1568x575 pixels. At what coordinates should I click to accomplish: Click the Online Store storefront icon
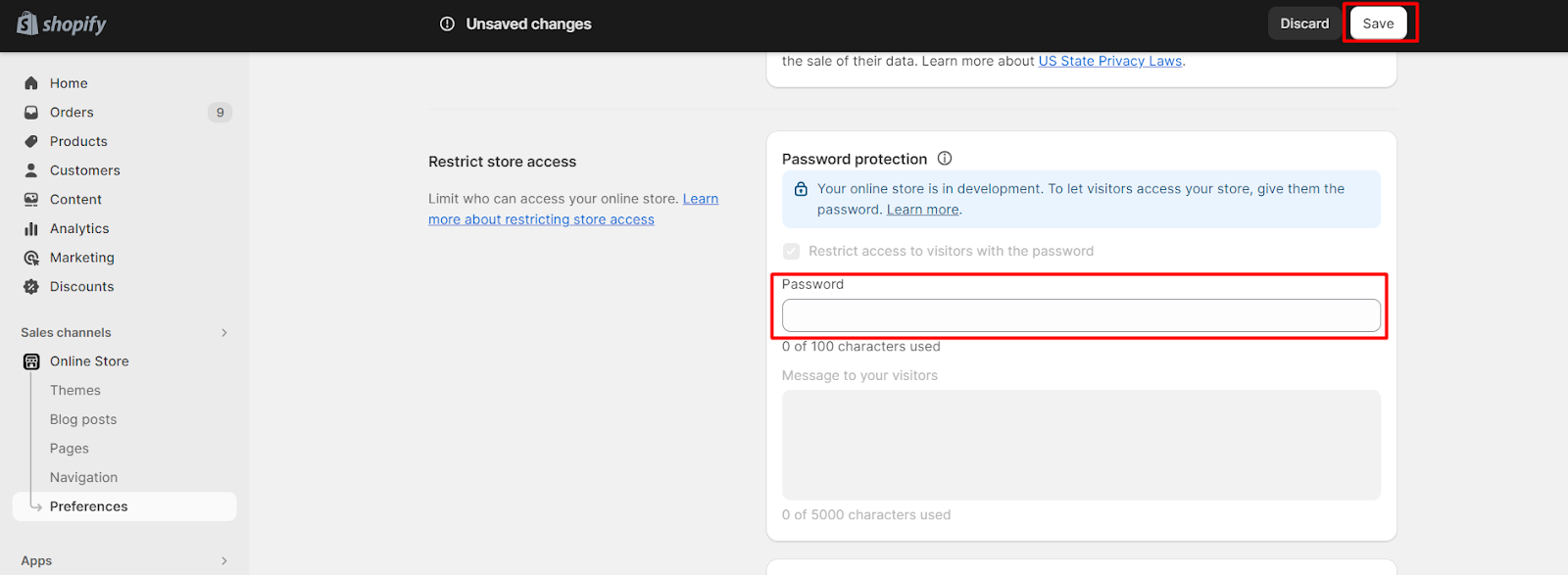(31, 361)
